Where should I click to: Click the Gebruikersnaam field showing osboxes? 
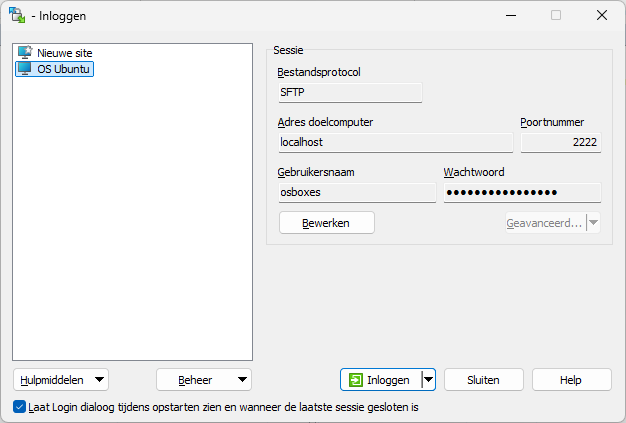[x=357, y=193]
